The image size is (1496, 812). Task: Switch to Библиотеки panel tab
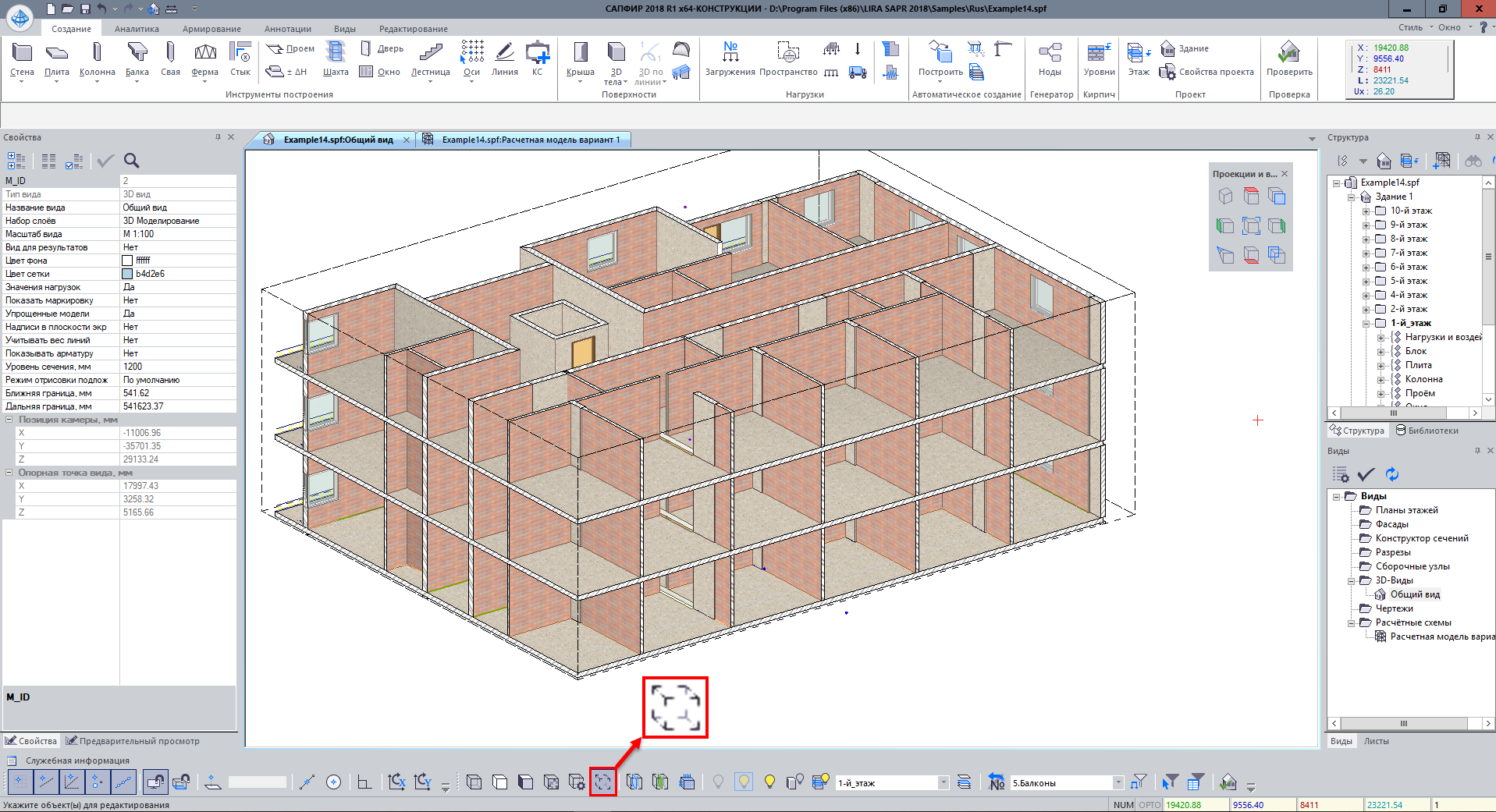coord(1427,431)
